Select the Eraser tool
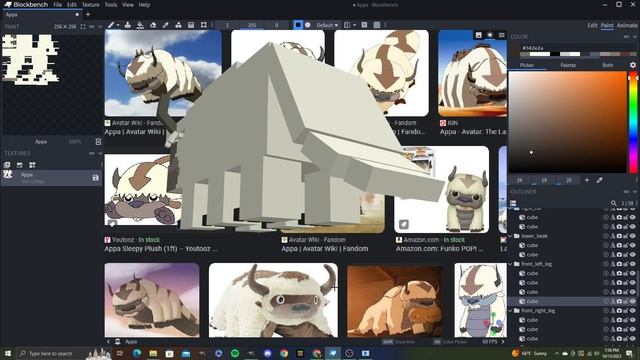Image resolution: width=640 pixels, height=360 pixels. tap(153, 25)
